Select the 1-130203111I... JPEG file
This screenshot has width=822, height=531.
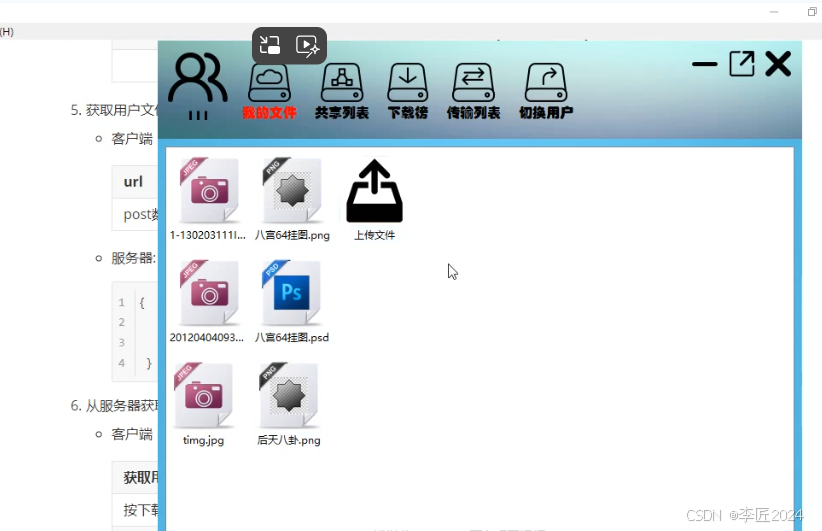(209, 191)
